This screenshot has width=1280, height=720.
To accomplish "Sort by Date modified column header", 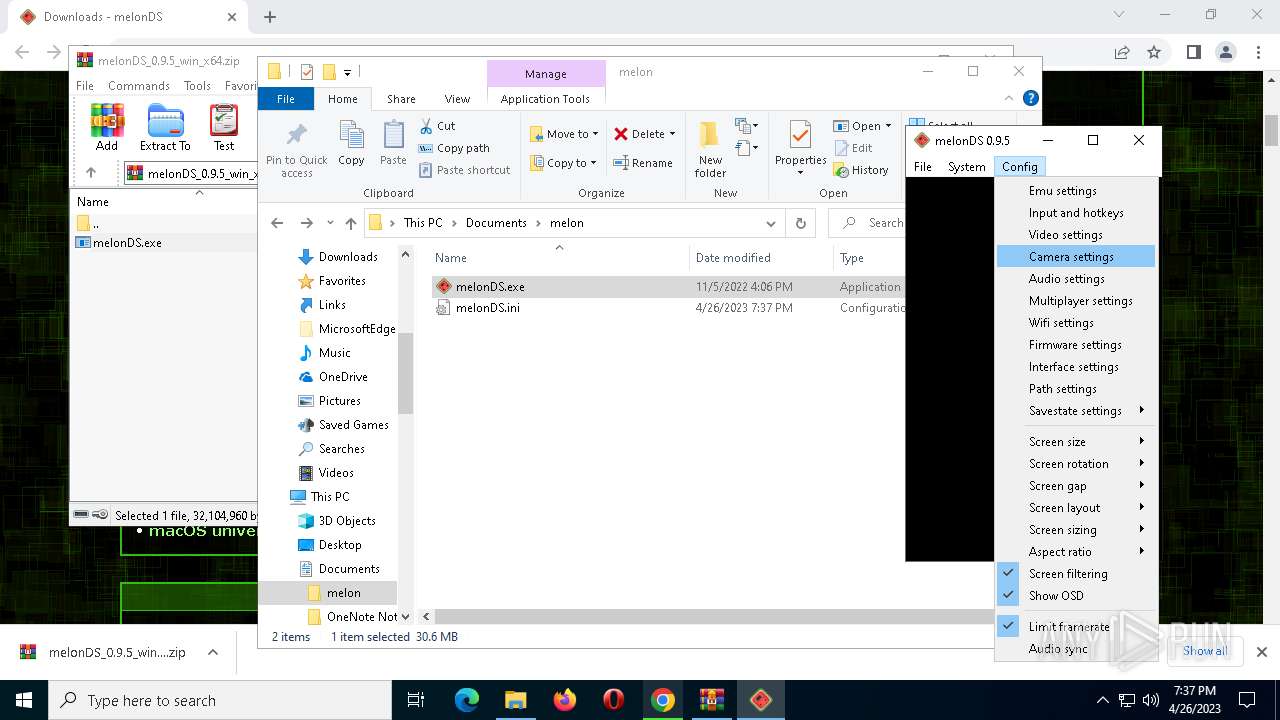I will click(759, 258).
